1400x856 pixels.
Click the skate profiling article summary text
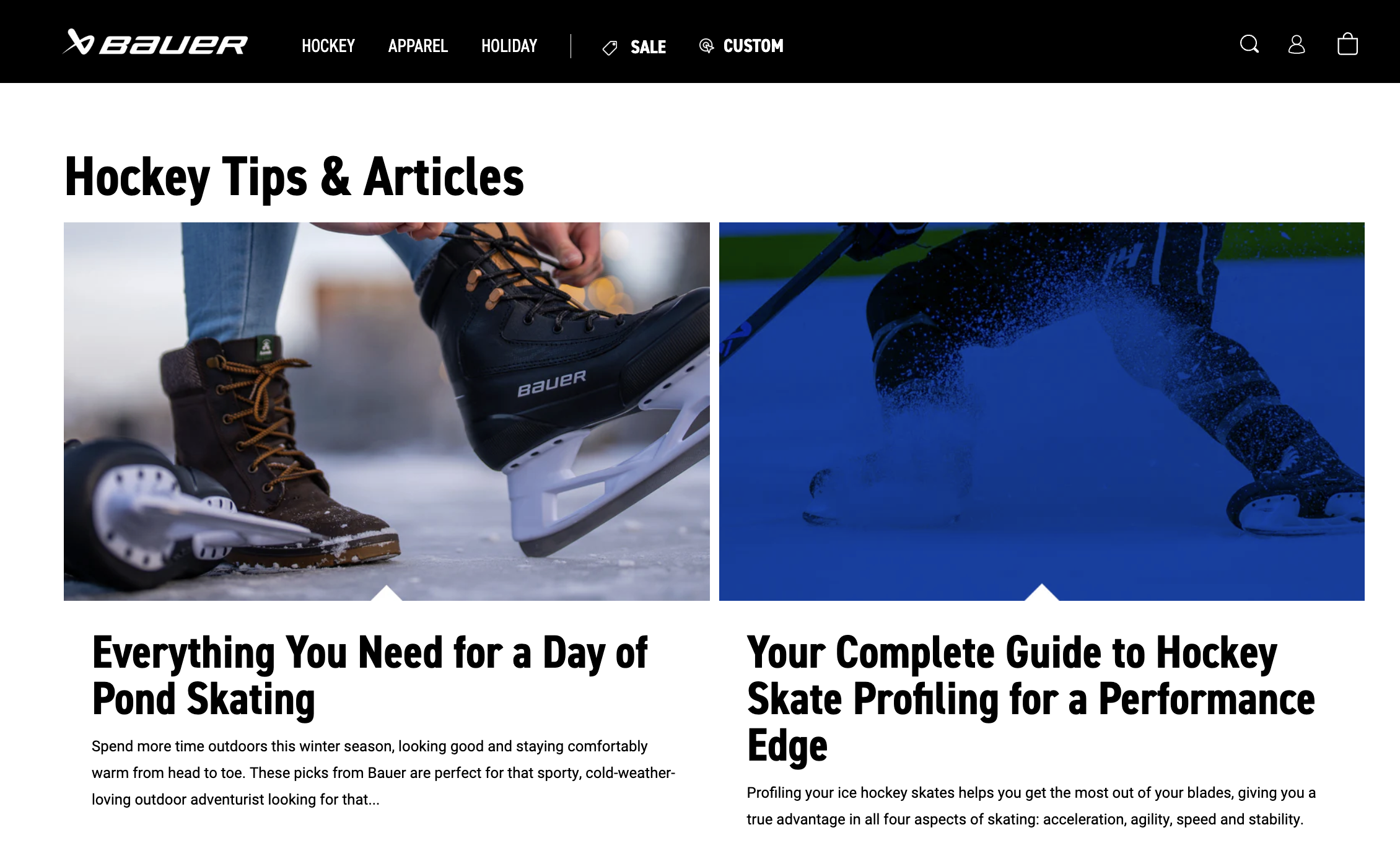[1031, 806]
